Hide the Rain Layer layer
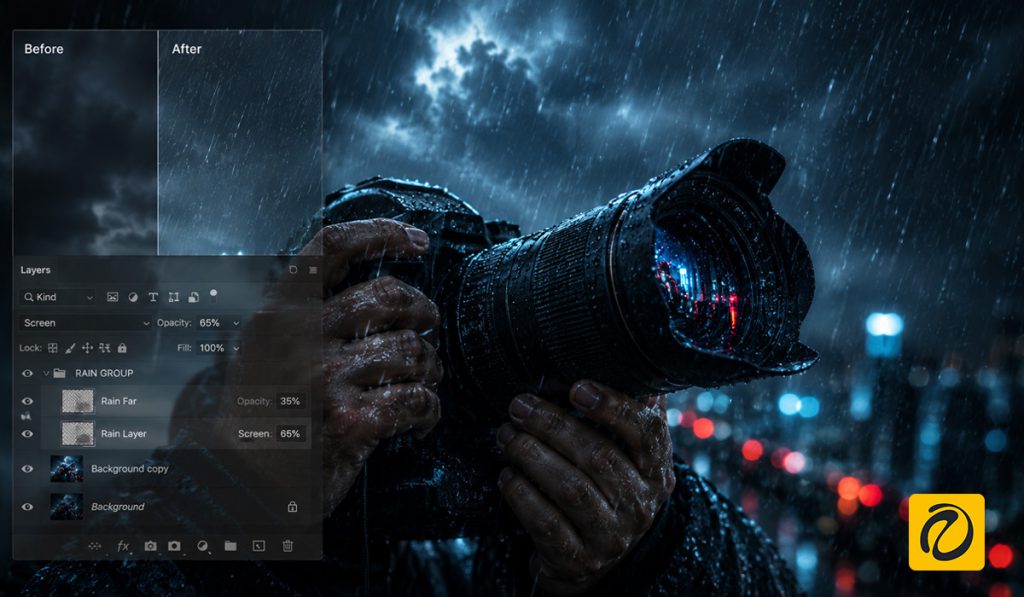This screenshot has height=597, width=1024. pyautogui.click(x=27, y=434)
